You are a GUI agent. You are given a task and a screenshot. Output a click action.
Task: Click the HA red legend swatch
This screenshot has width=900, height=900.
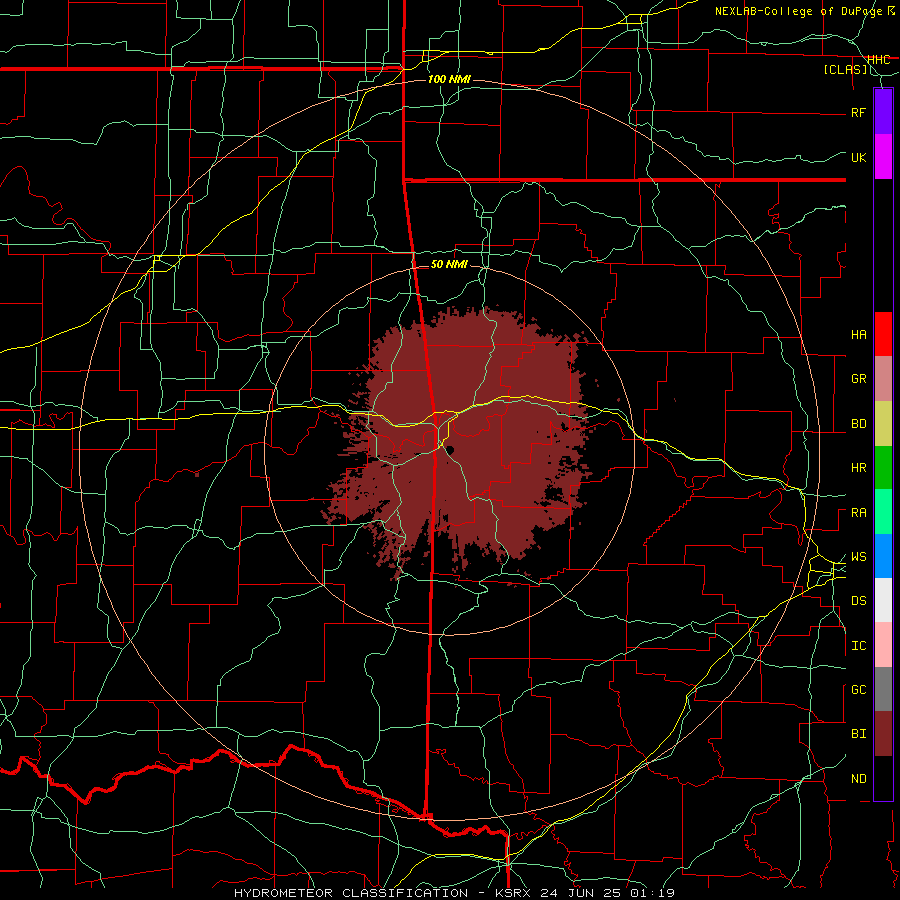[883, 334]
